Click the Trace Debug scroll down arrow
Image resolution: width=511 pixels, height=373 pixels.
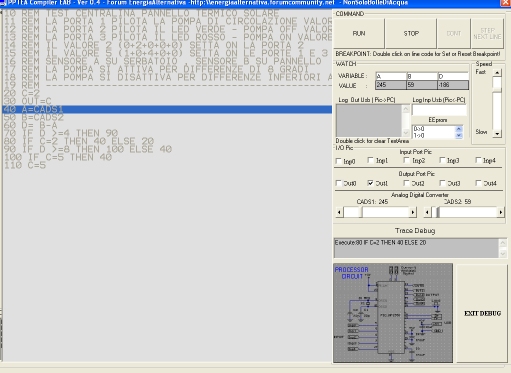[503, 254]
